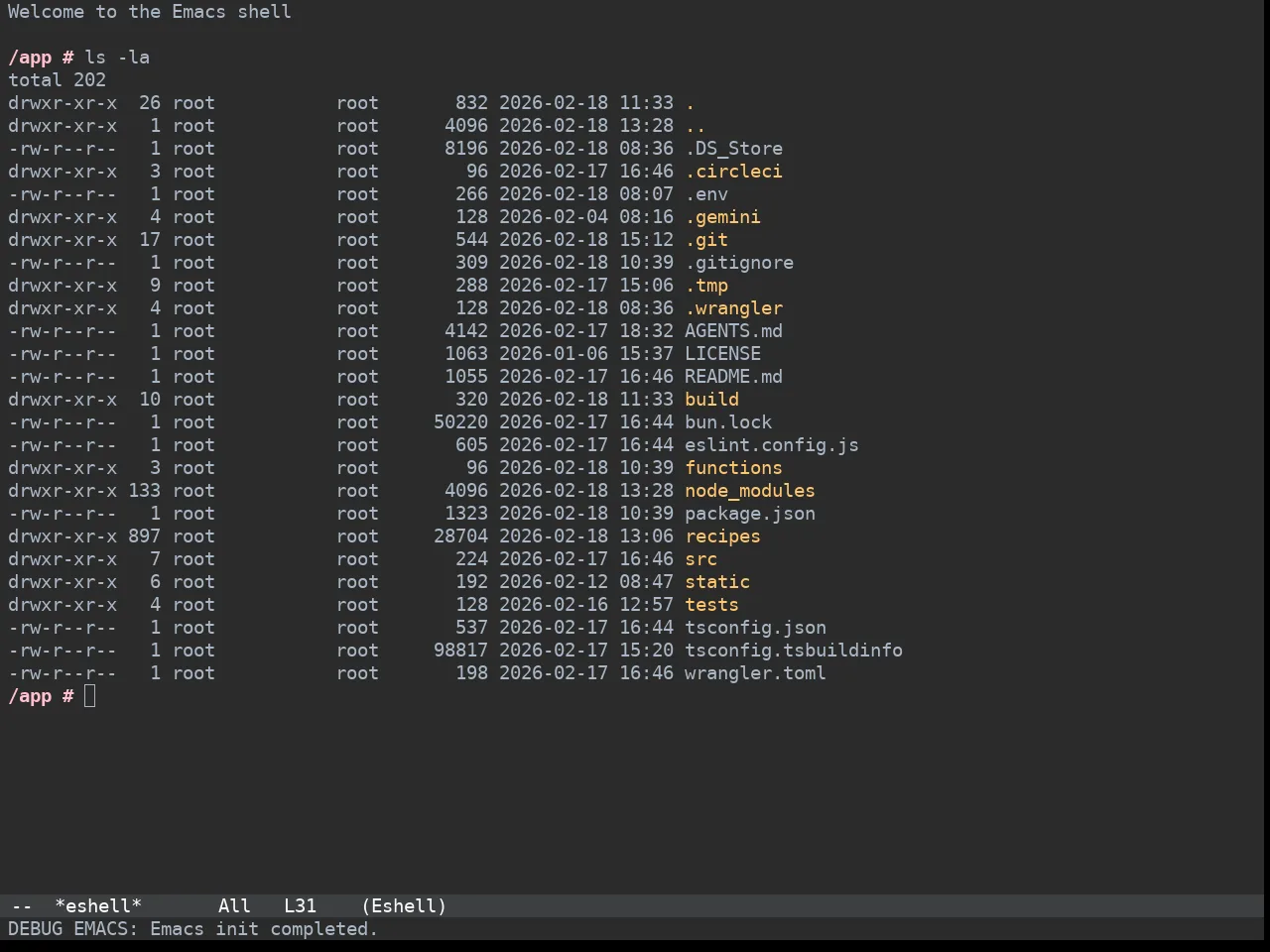Click the .git directory name
This screenshot has height=952, width=1270.
[x=706, y=240]
